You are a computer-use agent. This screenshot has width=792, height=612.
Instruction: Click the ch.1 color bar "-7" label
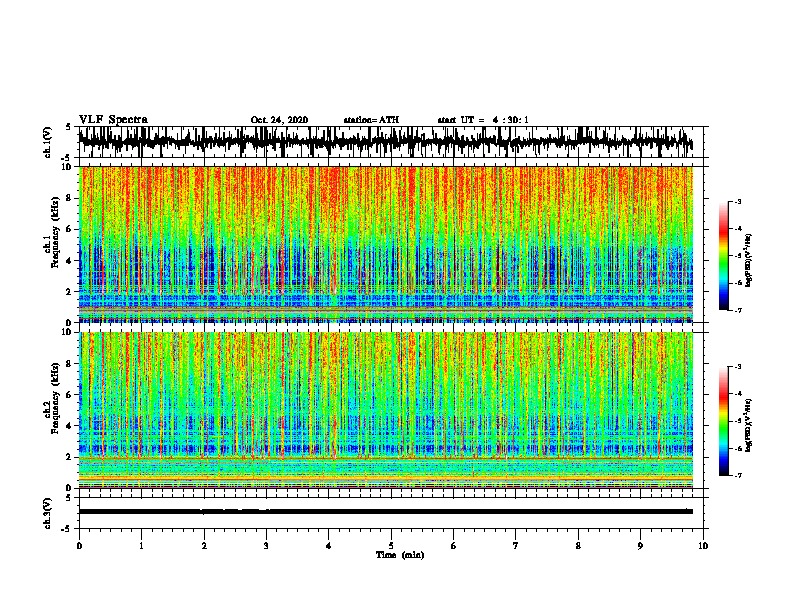[x=738, y=310]
